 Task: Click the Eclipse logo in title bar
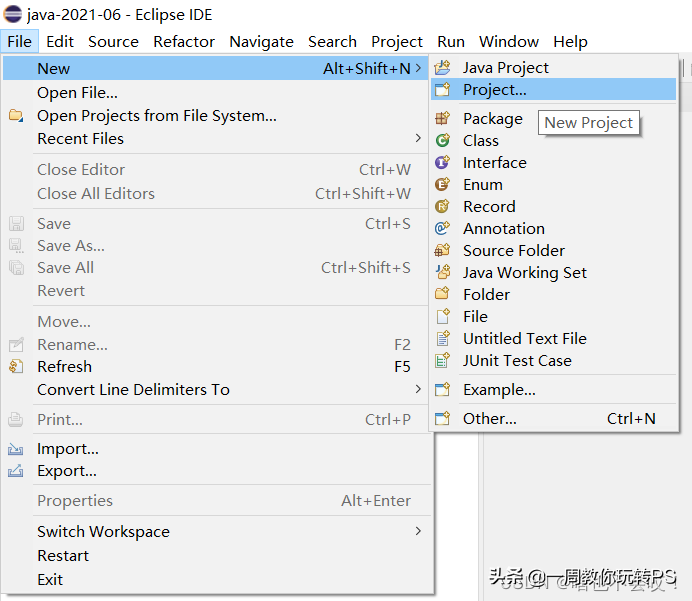[x=12, y=14]
